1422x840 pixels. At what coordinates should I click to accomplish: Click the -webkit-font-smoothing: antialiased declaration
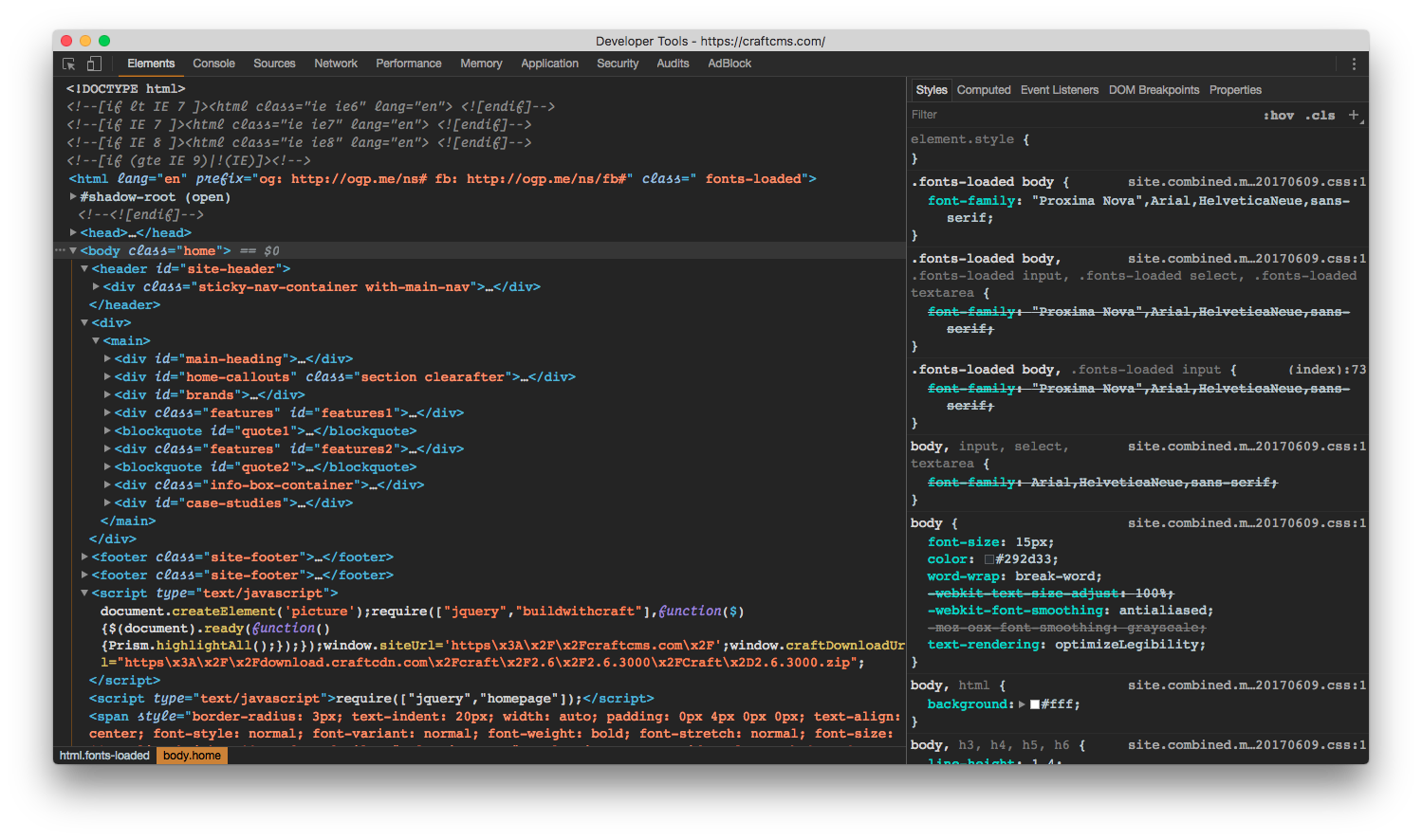click(x=1070, y=611)
